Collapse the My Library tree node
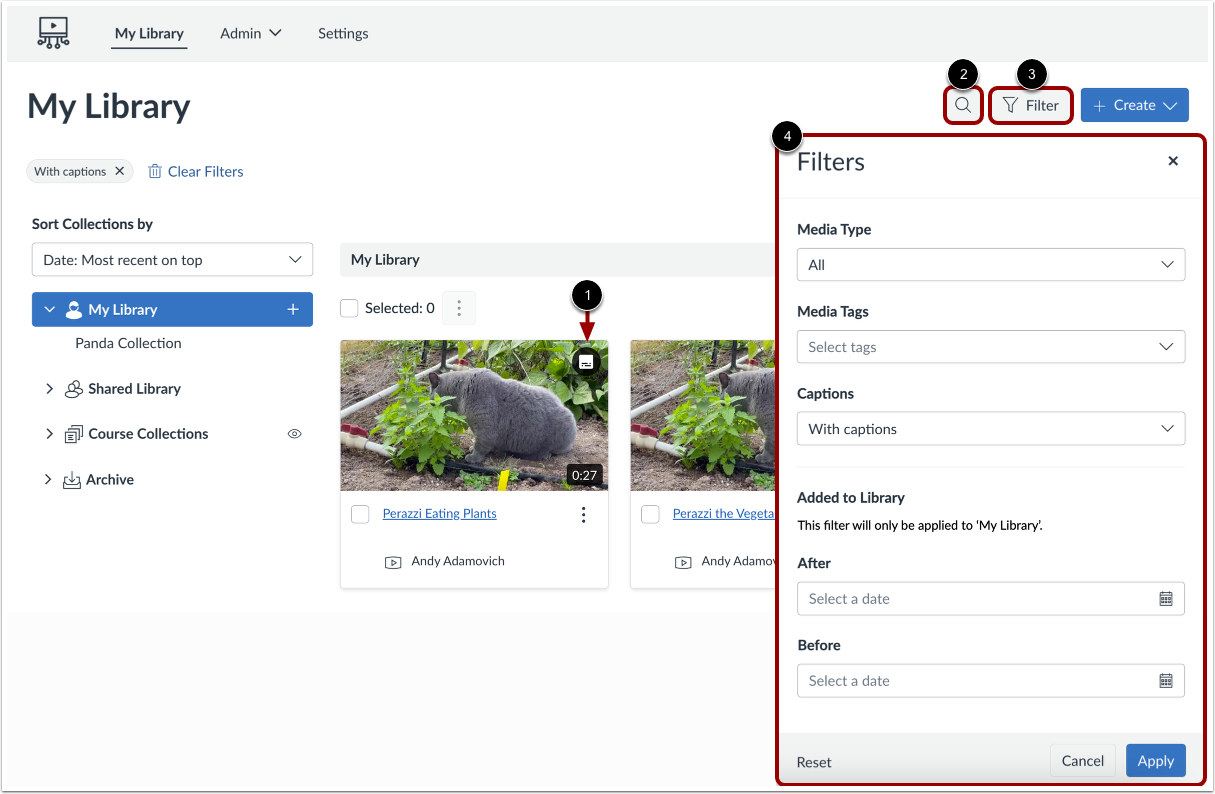Image resolution: width=1215 pixels, height=794 pixels. (x=49, y=310)
